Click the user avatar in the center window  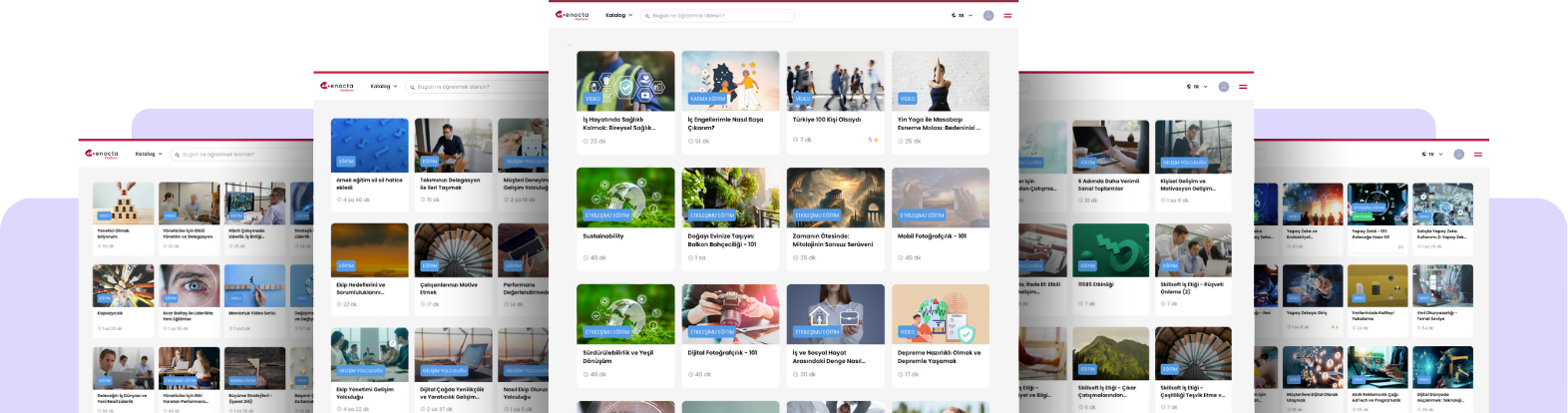pos(988,15)
